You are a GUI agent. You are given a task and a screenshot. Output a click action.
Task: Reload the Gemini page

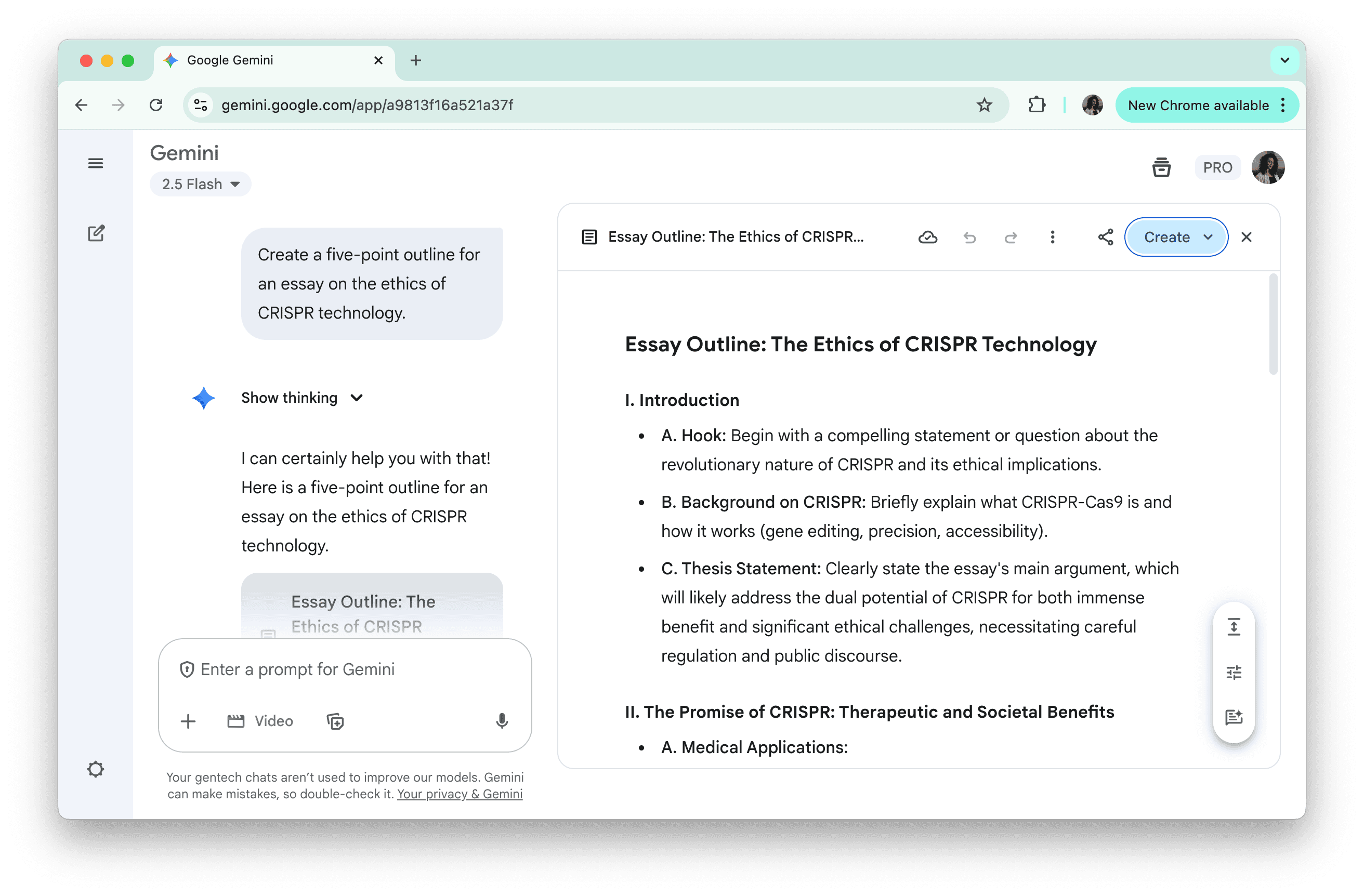click(156, 105)
